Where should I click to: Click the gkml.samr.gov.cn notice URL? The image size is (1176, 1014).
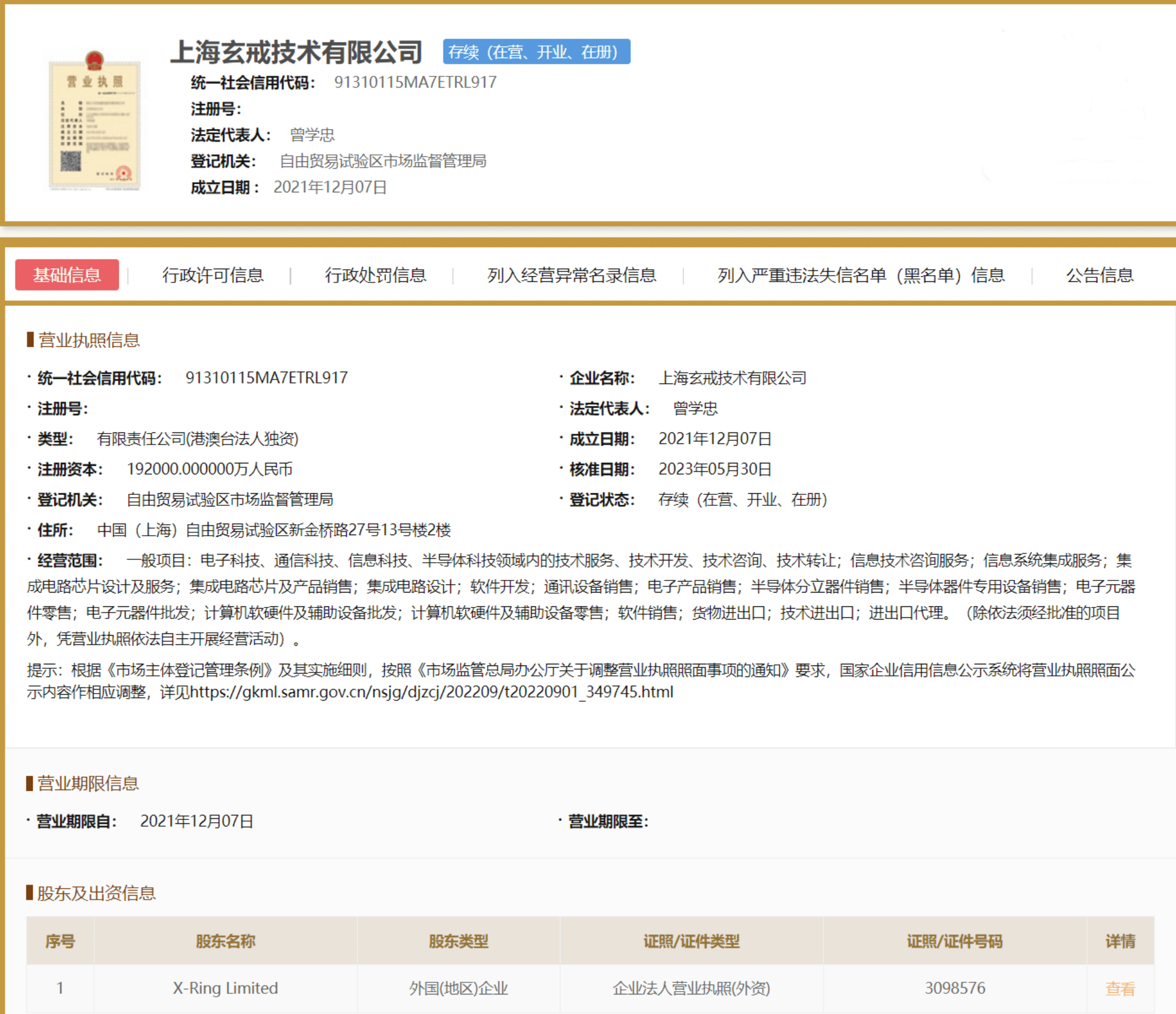click(431, 692)
